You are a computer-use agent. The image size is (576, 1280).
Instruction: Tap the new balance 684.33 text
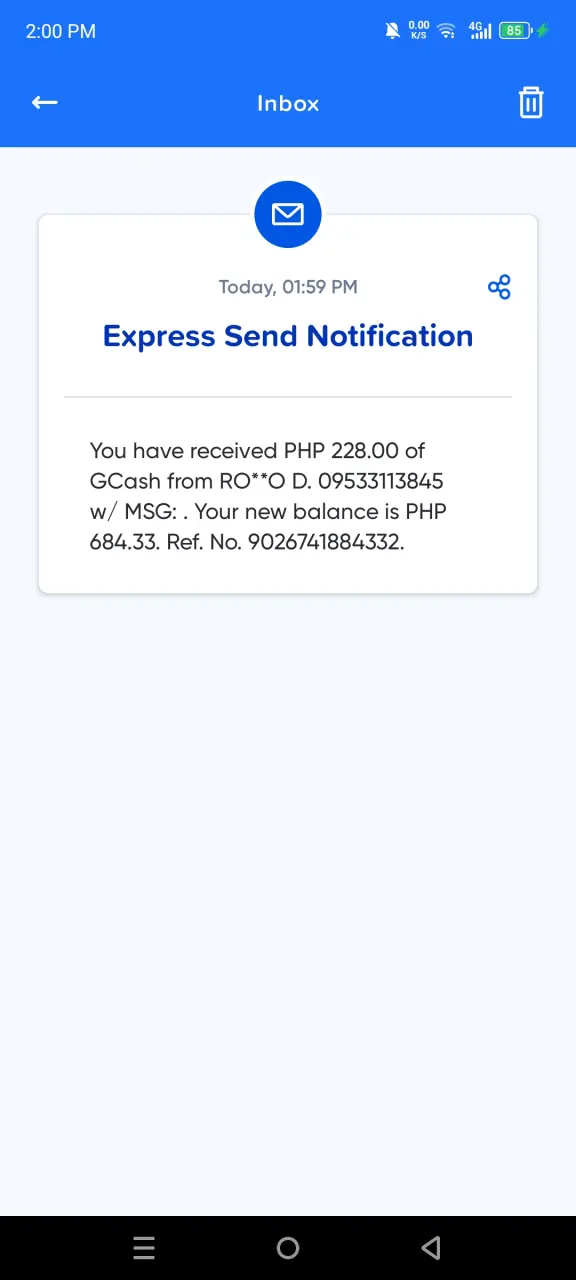[x=121, y=543]
